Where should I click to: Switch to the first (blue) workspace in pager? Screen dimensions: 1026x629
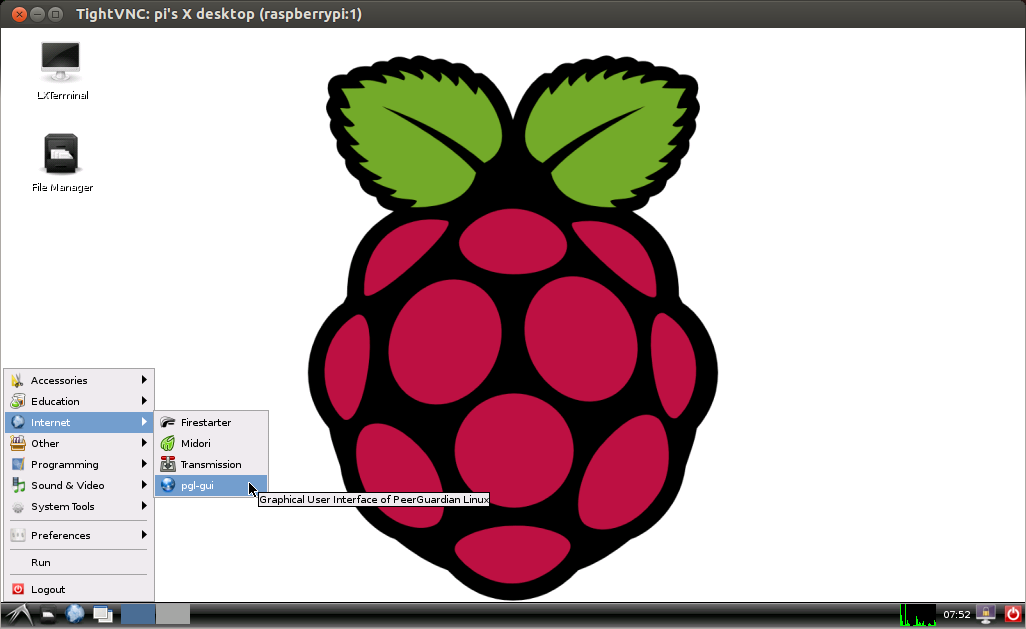[138, 614]
